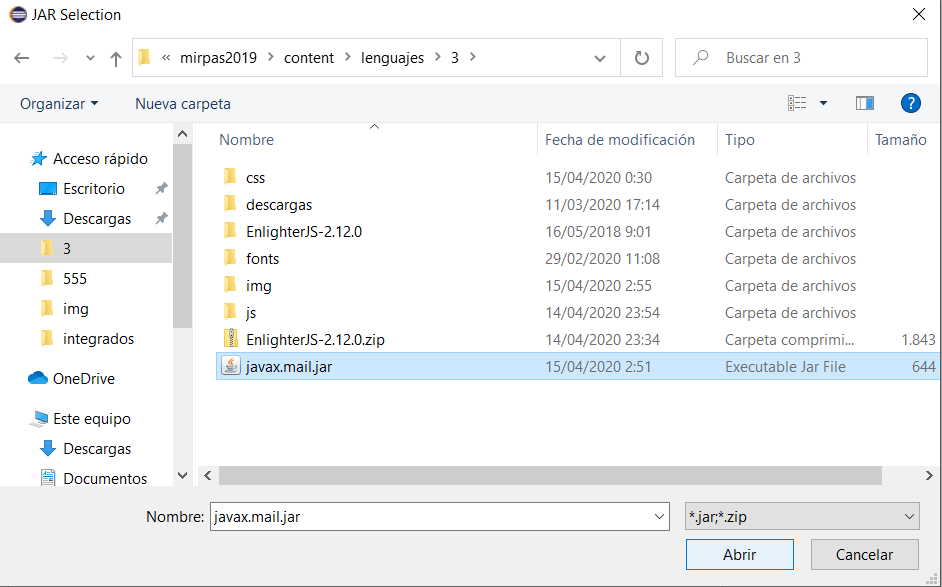Image resolution: width=942 pixels, height=587 pixels.
Task: Click the Nombre filename input field
Action: (x=440, y=517)
